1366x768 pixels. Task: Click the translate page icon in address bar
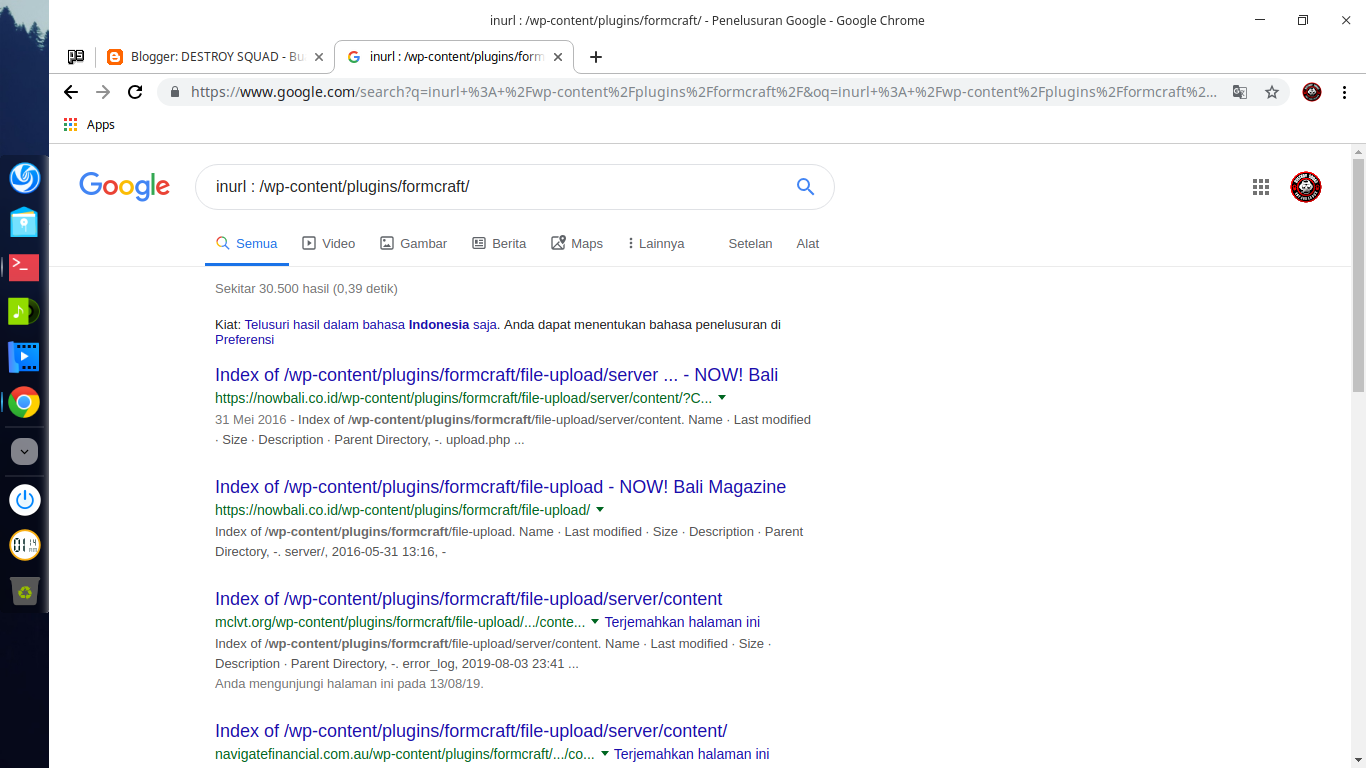(x=1240, y=92)
